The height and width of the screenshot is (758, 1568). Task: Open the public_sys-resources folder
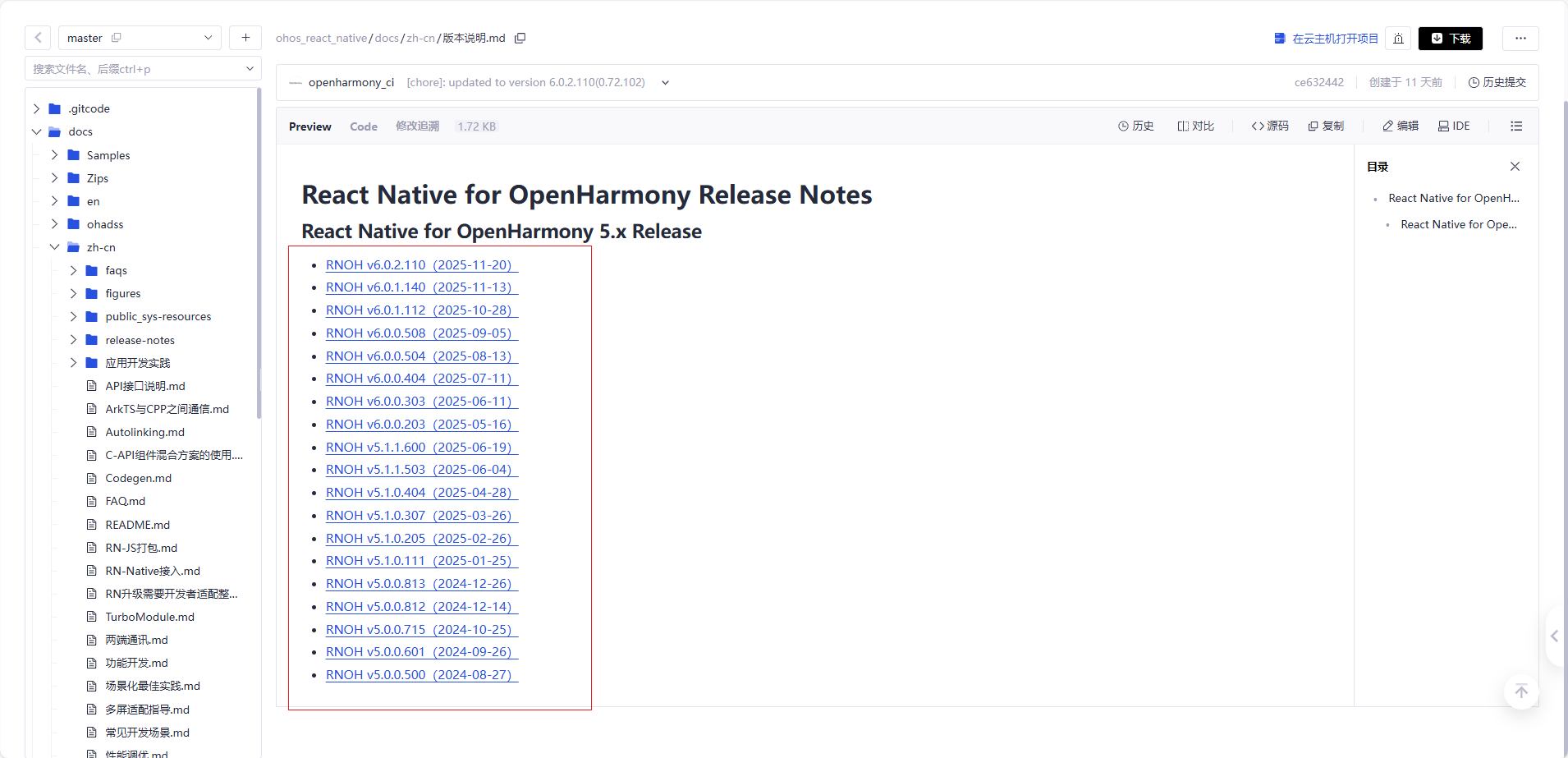[158, 316]
